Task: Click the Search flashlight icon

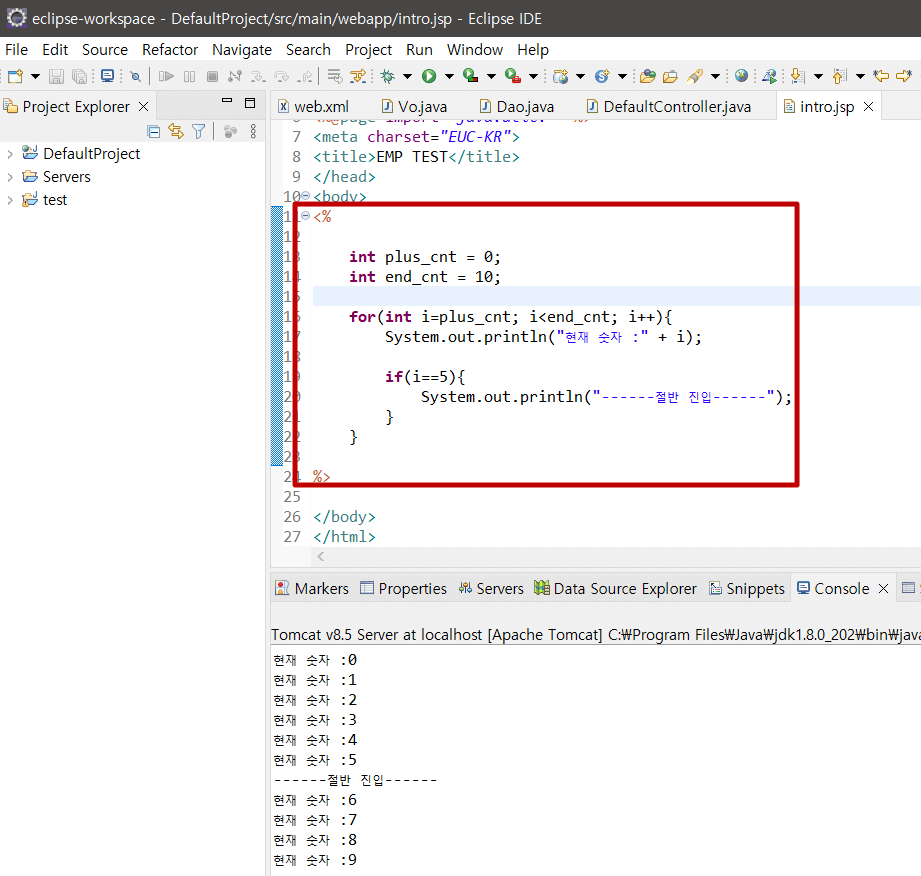Action: coord(695,76)
